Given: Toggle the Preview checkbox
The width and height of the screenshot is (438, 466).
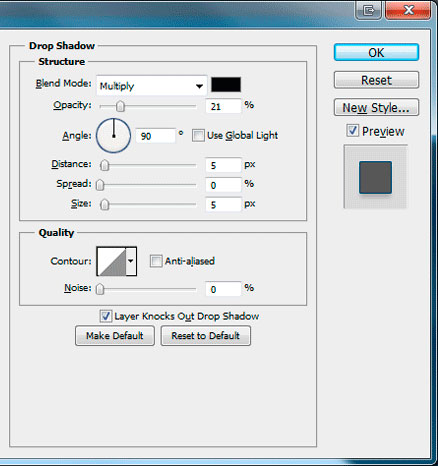Looking at the screenshot, I should [x=352, y=131].
